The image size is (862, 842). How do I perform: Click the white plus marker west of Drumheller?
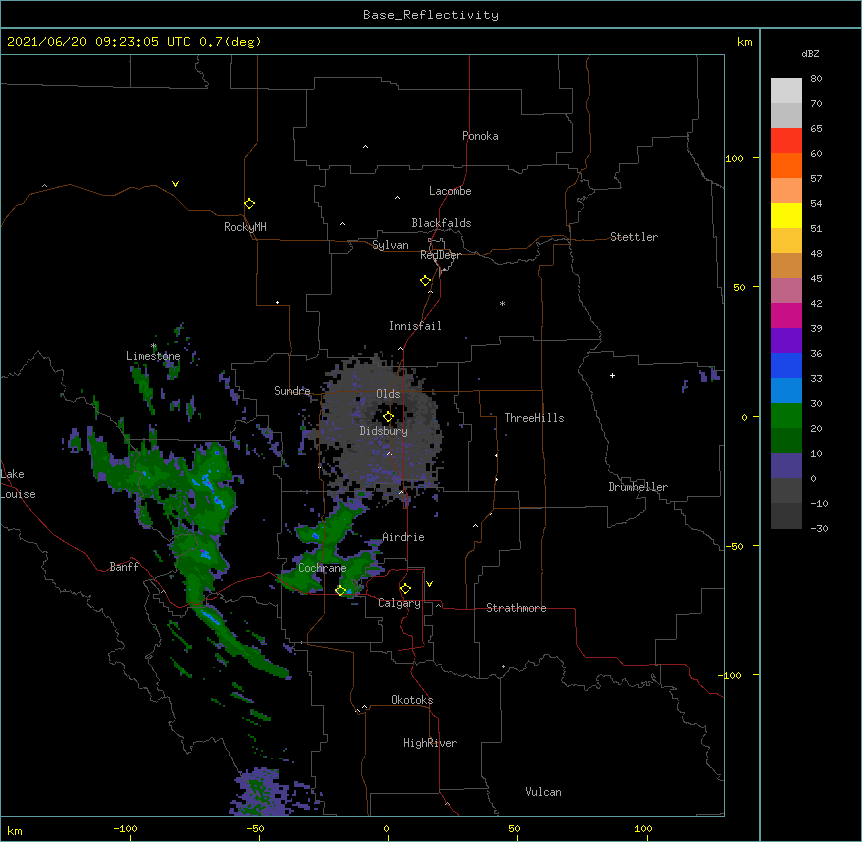612,375
